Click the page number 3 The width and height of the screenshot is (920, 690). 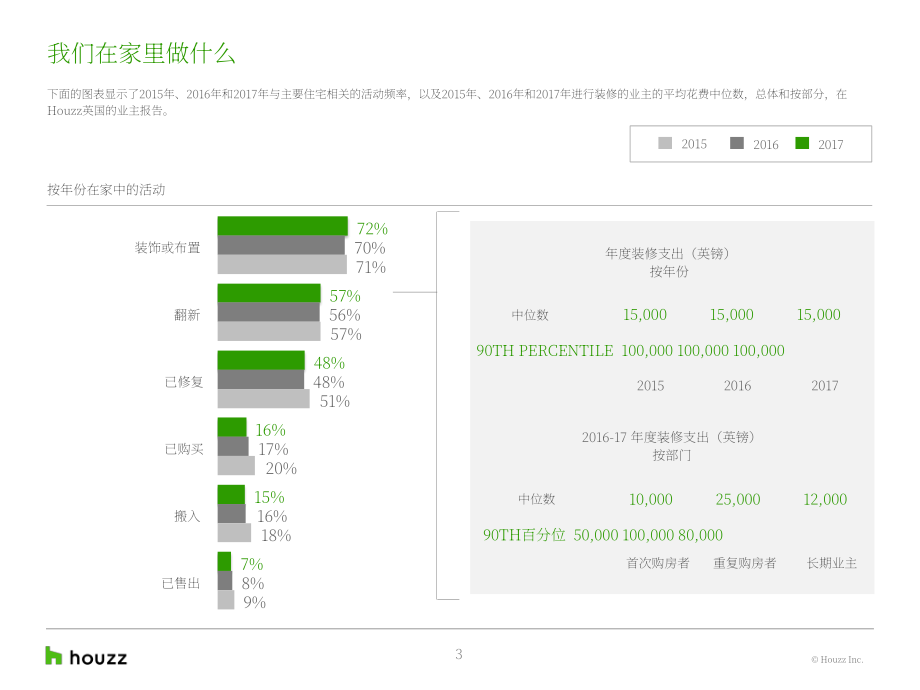[459, 654]
